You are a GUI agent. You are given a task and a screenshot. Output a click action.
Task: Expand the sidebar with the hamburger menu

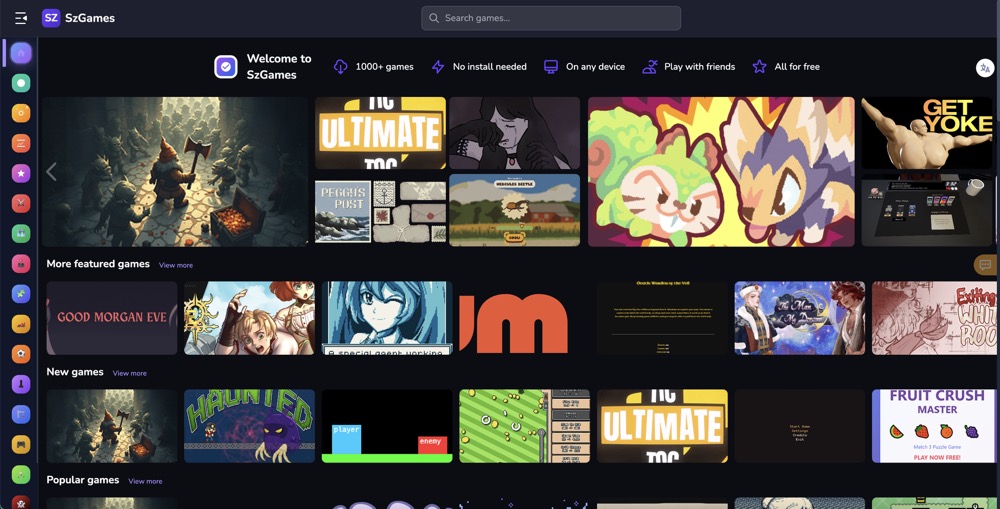pos(21,18)
